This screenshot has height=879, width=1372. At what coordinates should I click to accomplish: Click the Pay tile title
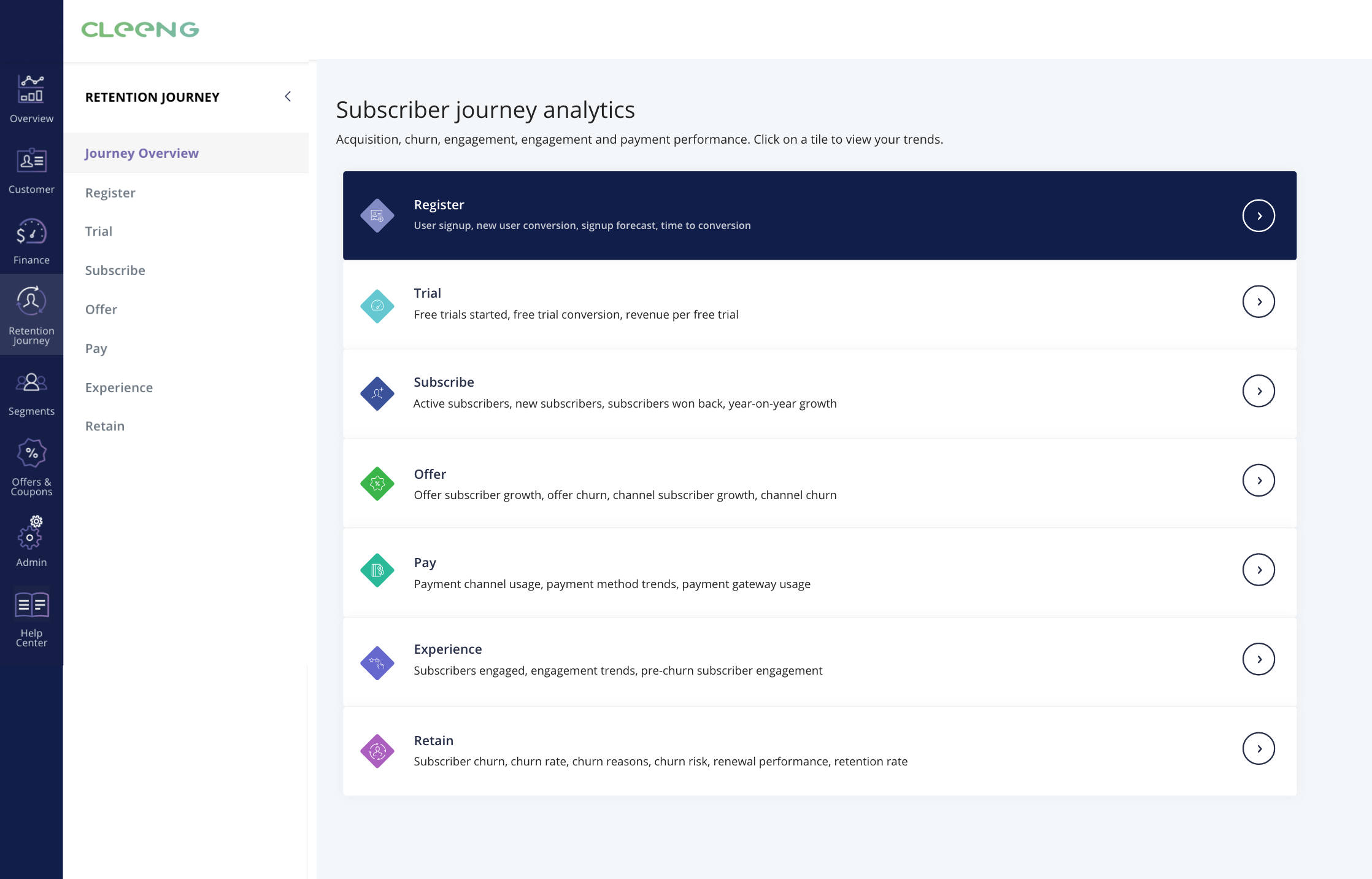click(x=425, y=563)
